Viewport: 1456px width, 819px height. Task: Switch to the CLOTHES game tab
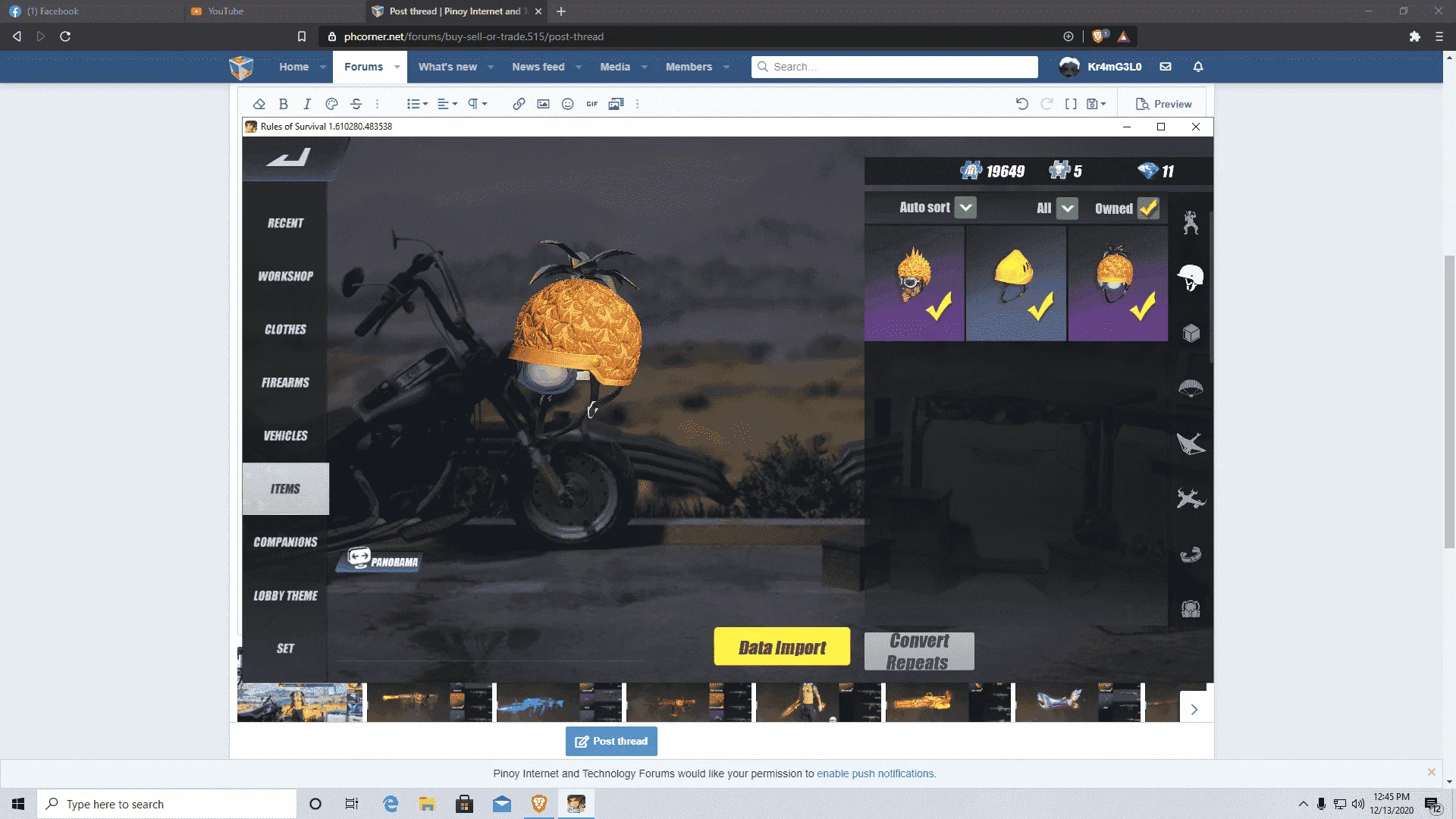pos(285,329)
